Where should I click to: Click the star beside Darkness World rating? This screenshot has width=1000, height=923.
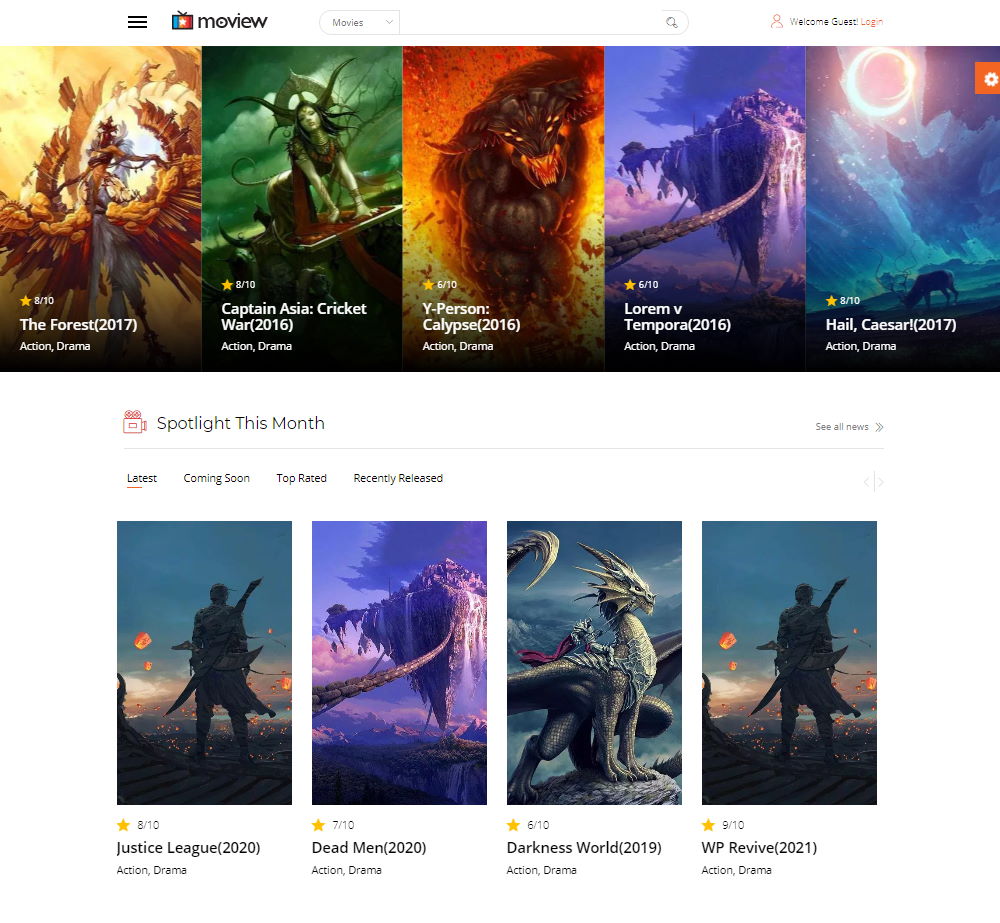(x=513, y=825)
